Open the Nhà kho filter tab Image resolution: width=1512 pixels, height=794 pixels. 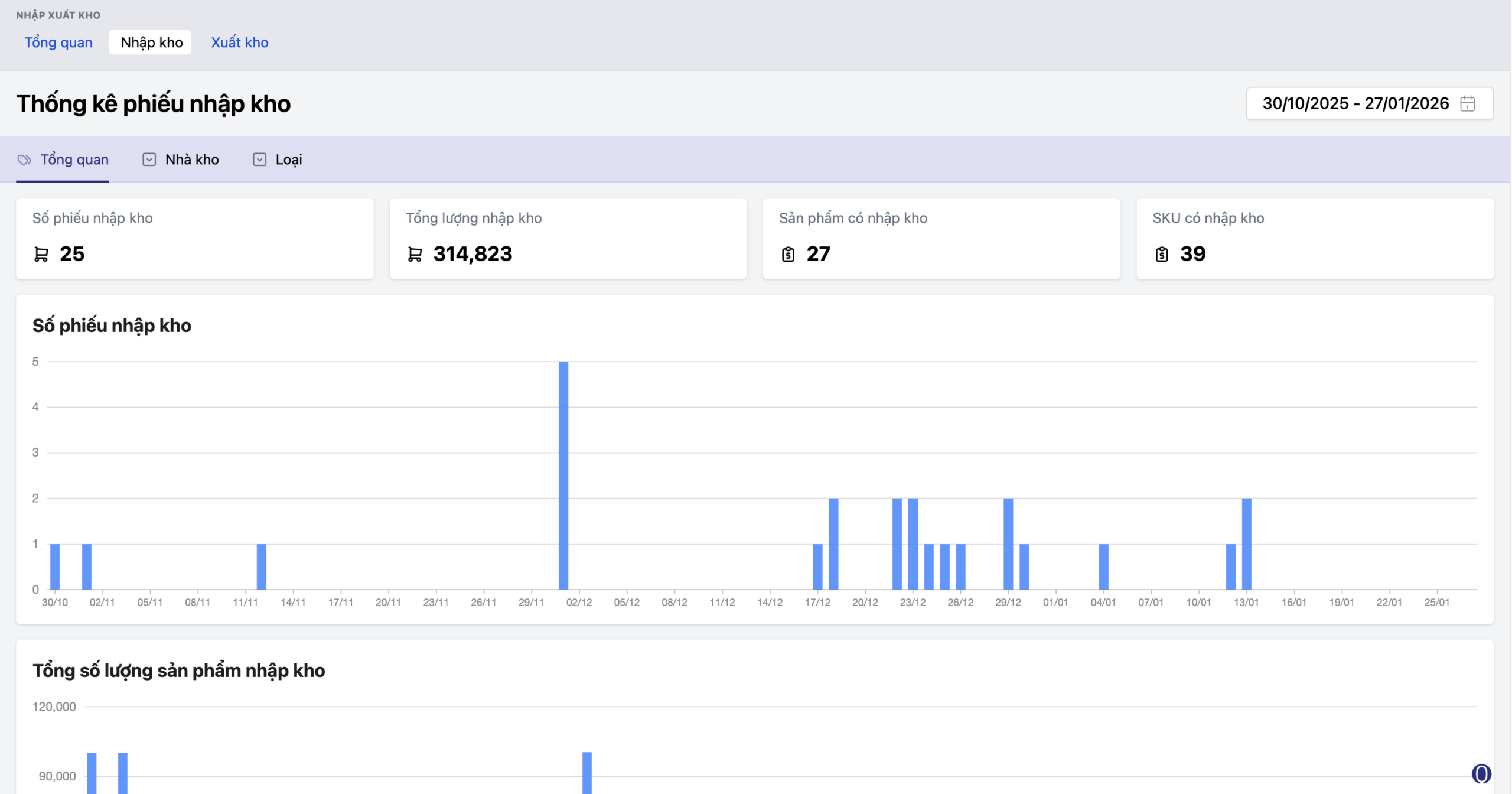(191, 160)
